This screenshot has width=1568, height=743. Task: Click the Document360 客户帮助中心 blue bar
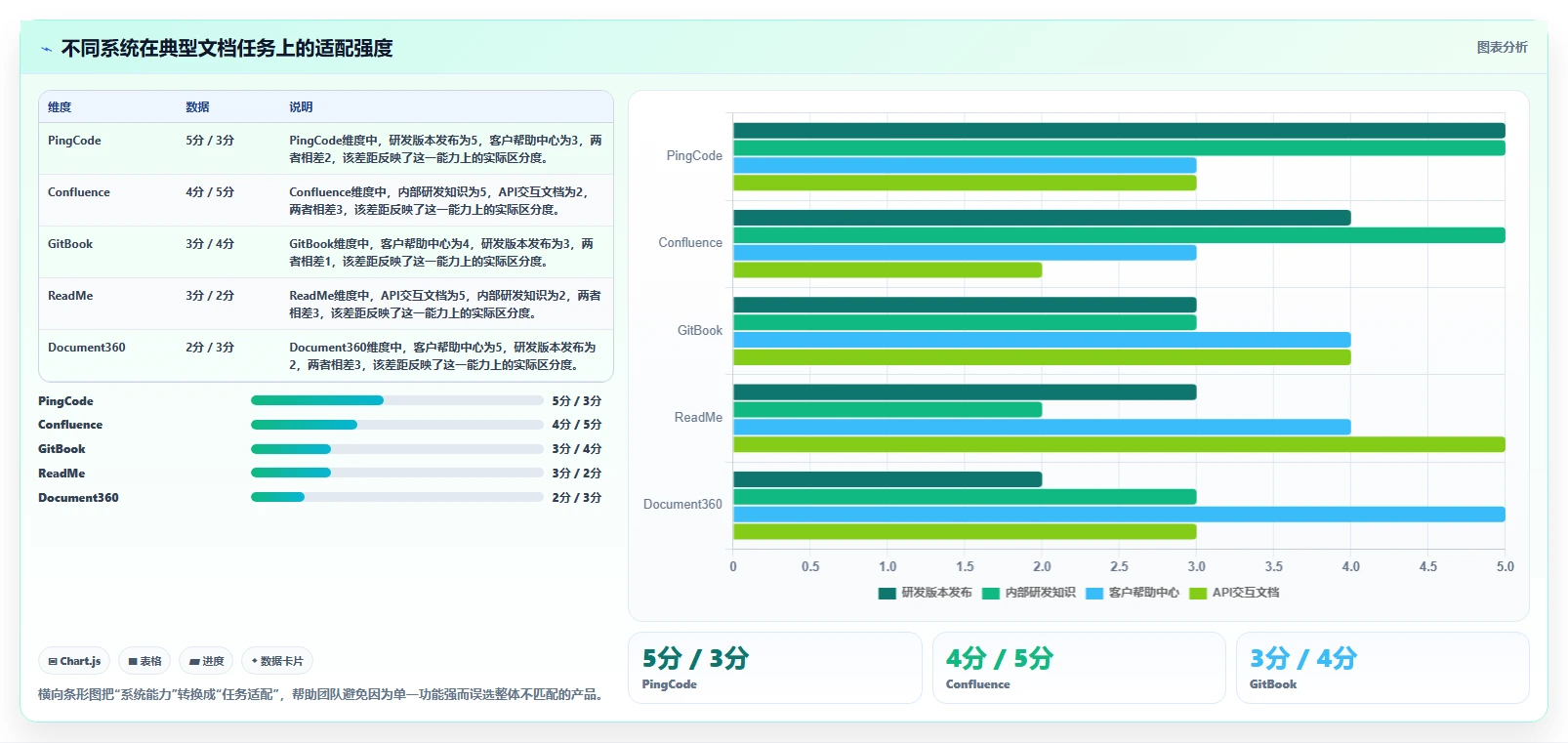pos(1119,515)
